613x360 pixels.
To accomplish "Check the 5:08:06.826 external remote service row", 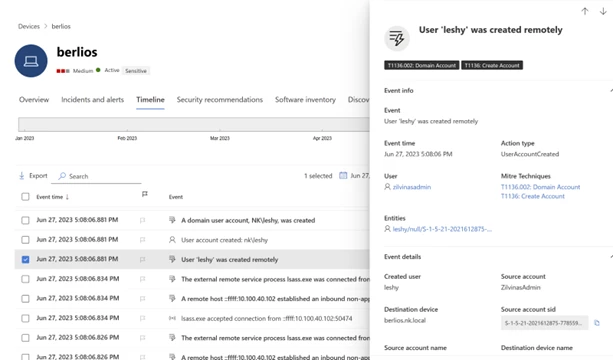I will [25, 338].
